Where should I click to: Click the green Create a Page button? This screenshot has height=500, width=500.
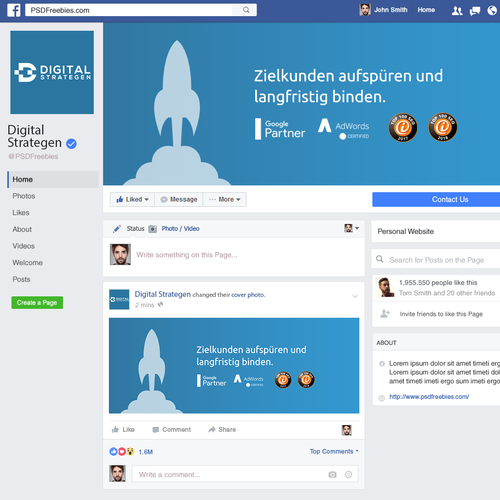click(x=37, y=303)
